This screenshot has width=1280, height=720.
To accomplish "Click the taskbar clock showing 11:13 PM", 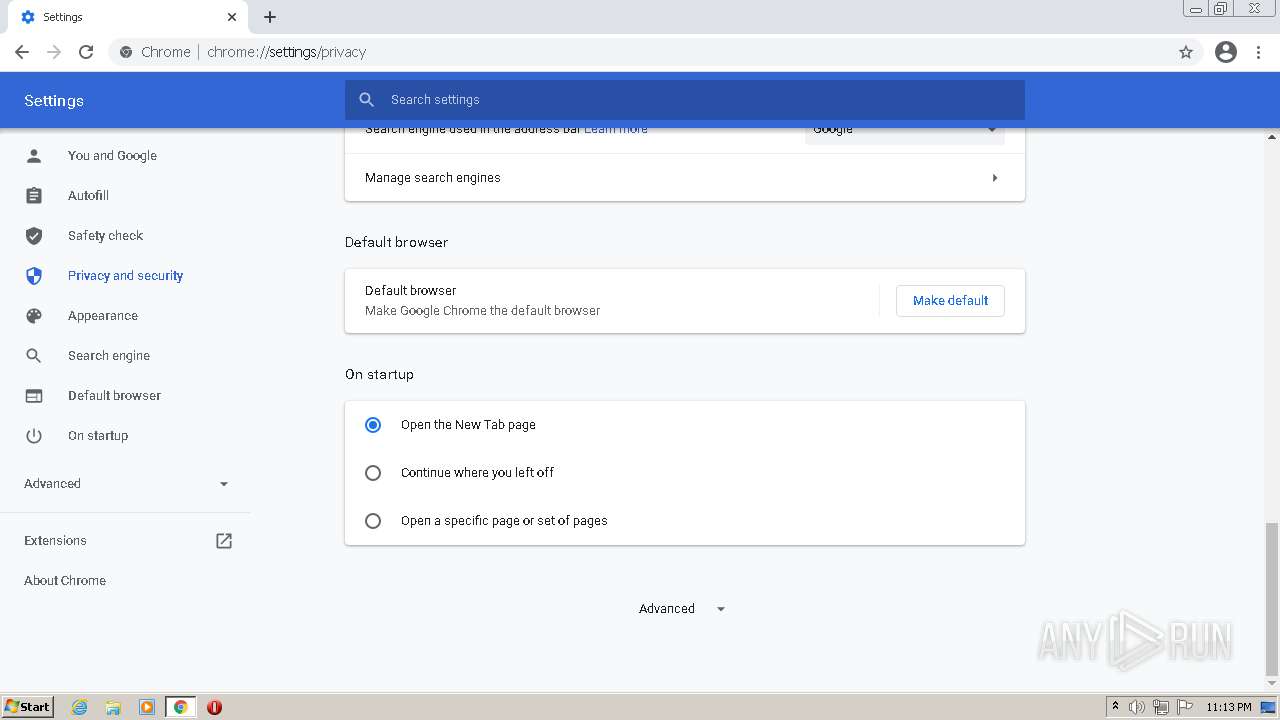I will point(1228,707).
